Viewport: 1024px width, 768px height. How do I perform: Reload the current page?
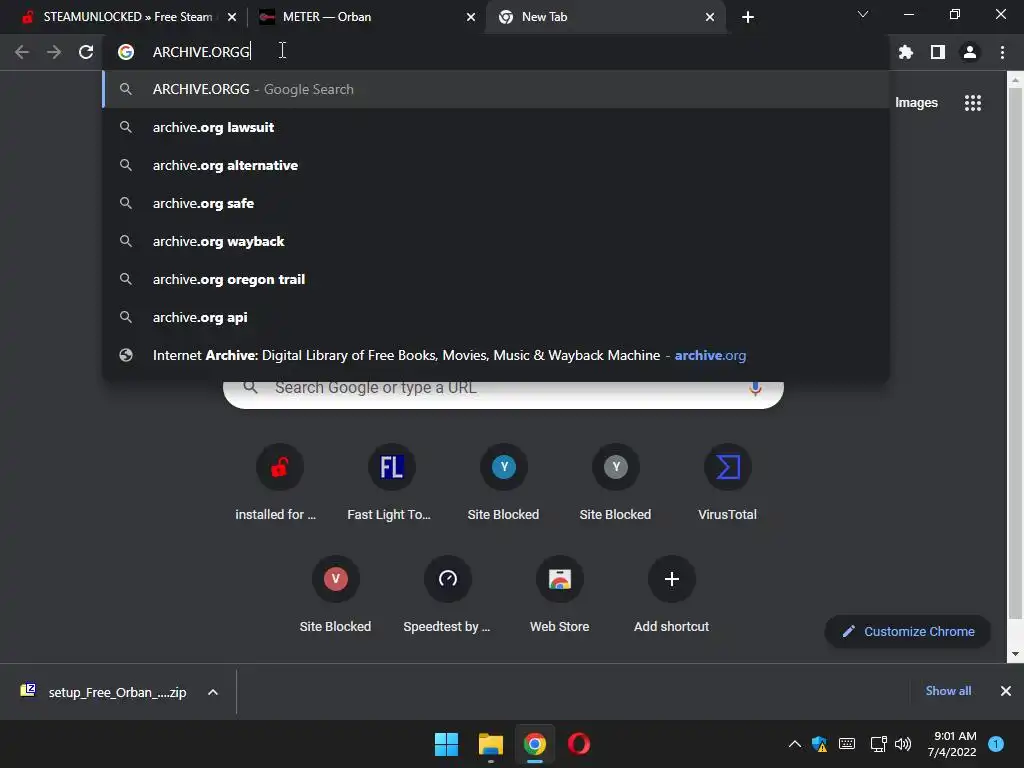tap(86, 52)
